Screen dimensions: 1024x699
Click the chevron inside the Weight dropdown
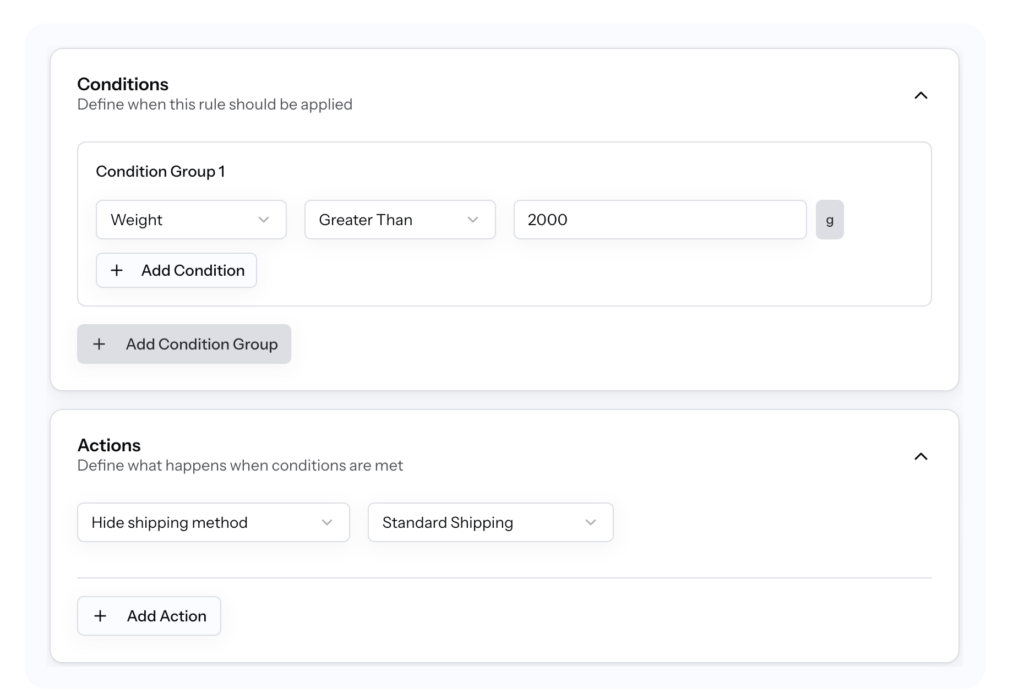(x=265, y=219)
